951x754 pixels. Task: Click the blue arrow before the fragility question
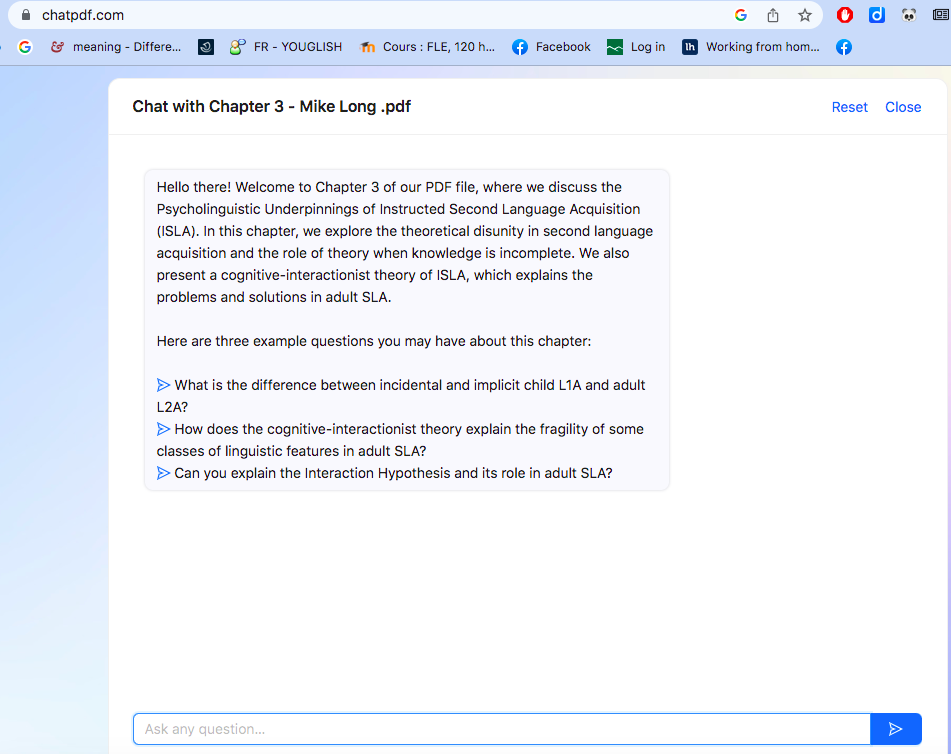pyautogui.click(x=163, y=429)
